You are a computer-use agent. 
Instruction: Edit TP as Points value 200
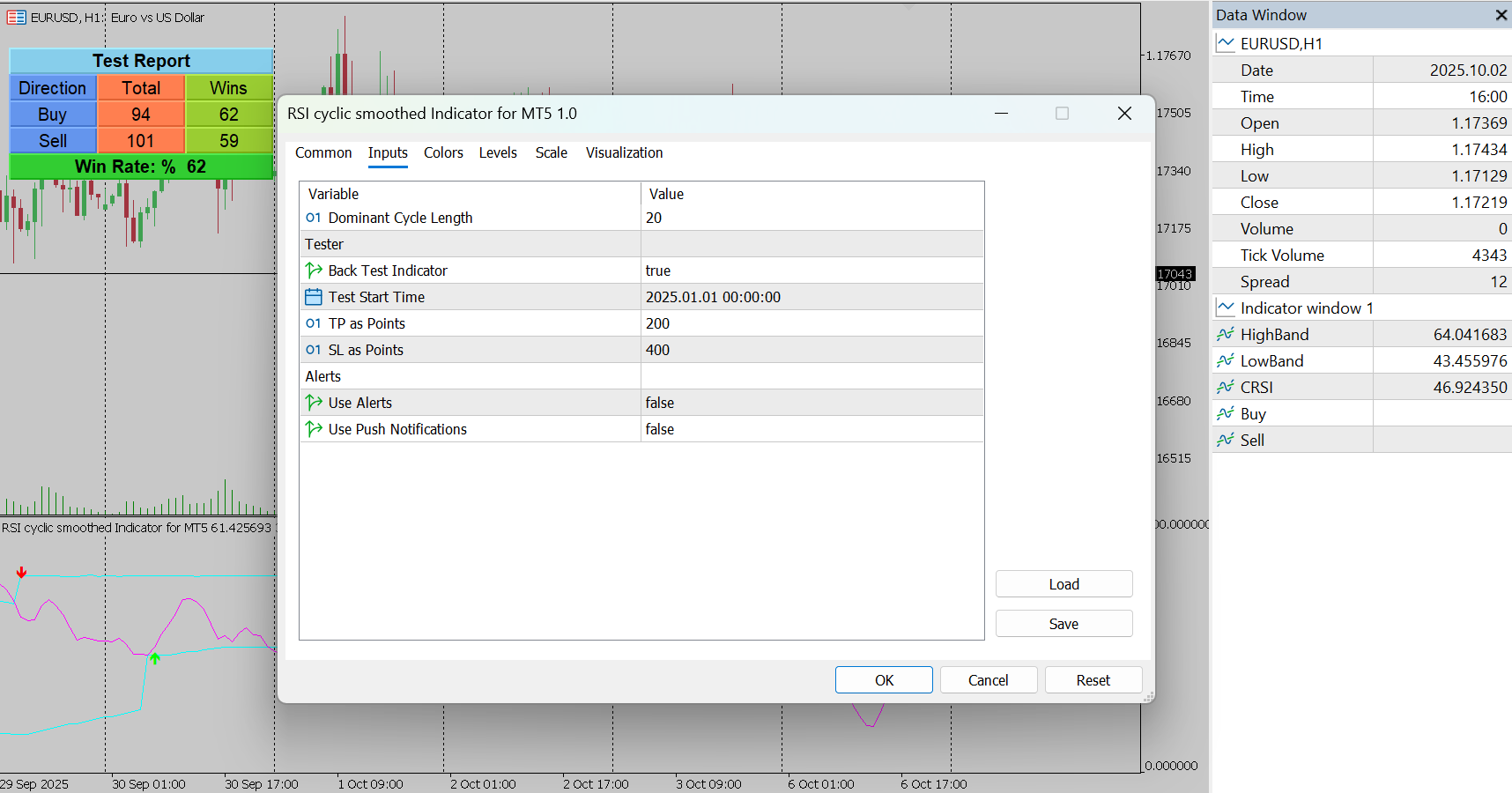[x=812, y=323]
